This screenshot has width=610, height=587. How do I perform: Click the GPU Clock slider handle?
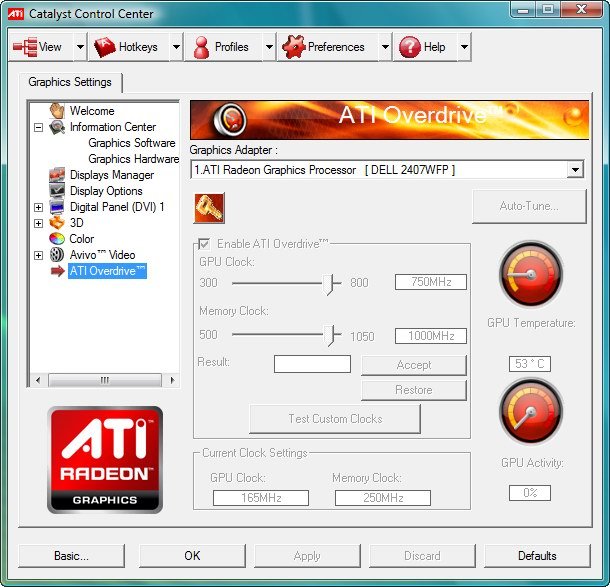click(x=328, y=284)
